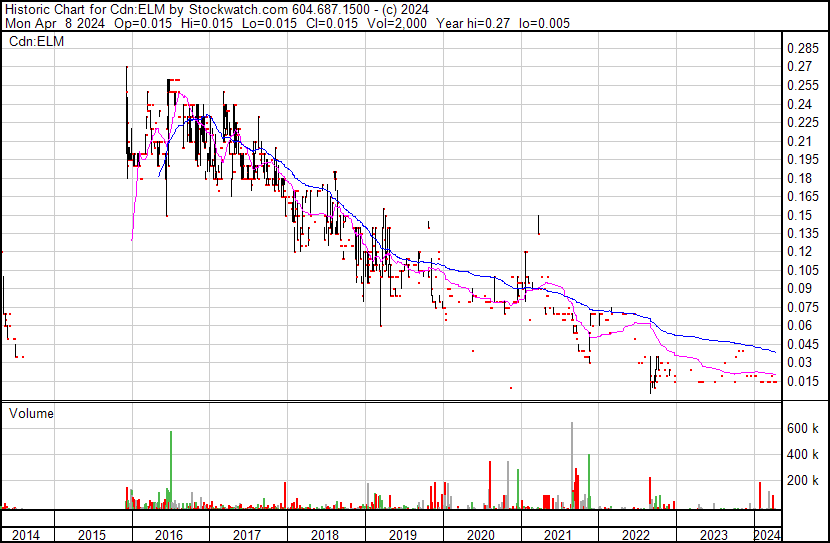
Task: Click the 0.15 price axis label
Action: click(x=799, y=215)
